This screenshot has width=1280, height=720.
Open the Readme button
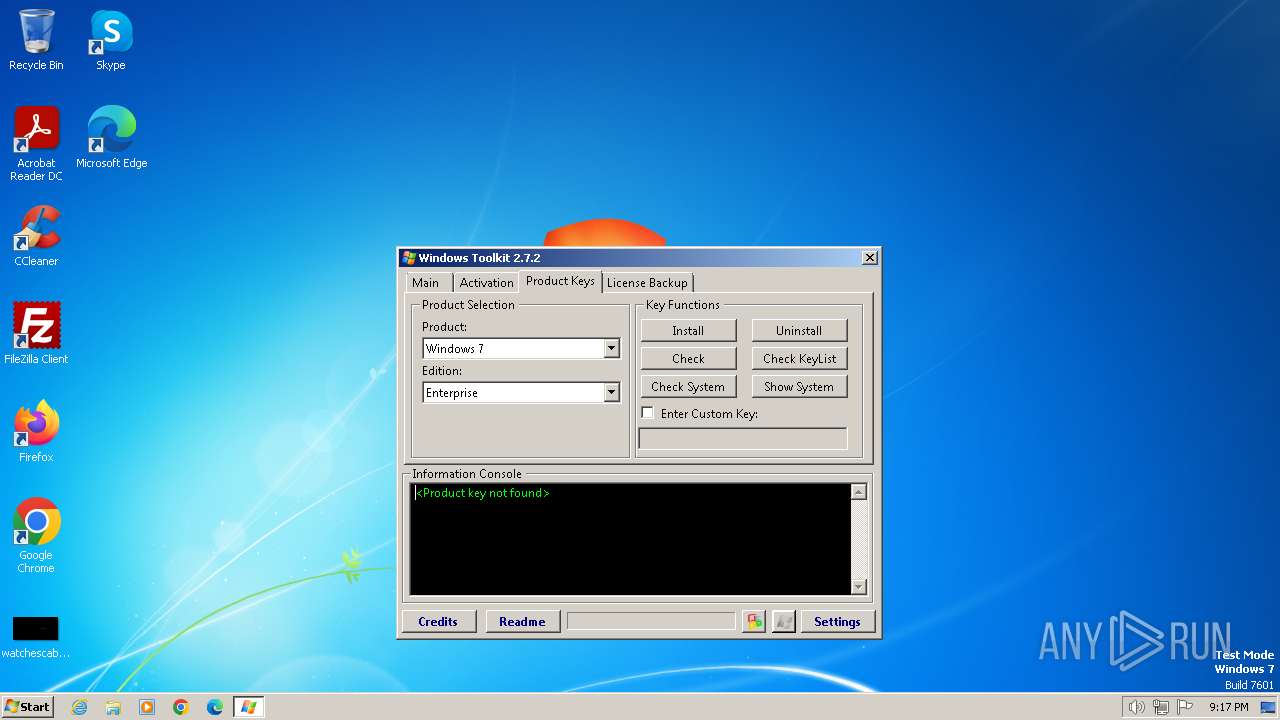click(522, 621)
